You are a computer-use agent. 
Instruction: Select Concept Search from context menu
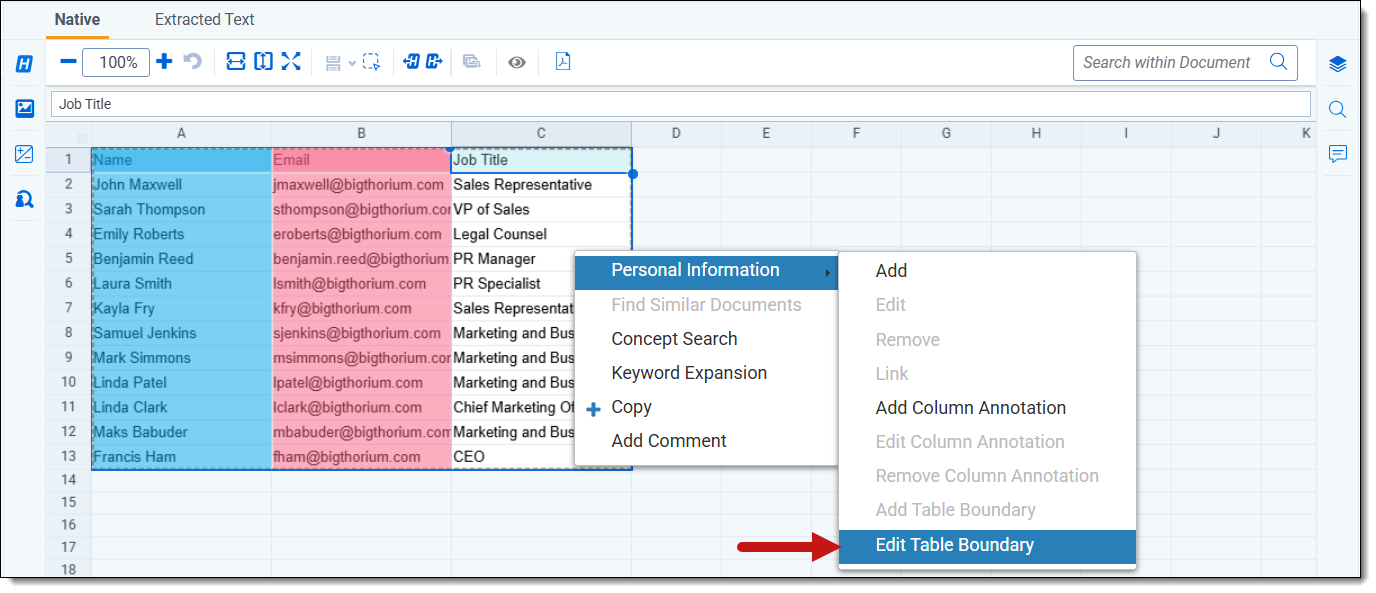(x=674, y=339)
